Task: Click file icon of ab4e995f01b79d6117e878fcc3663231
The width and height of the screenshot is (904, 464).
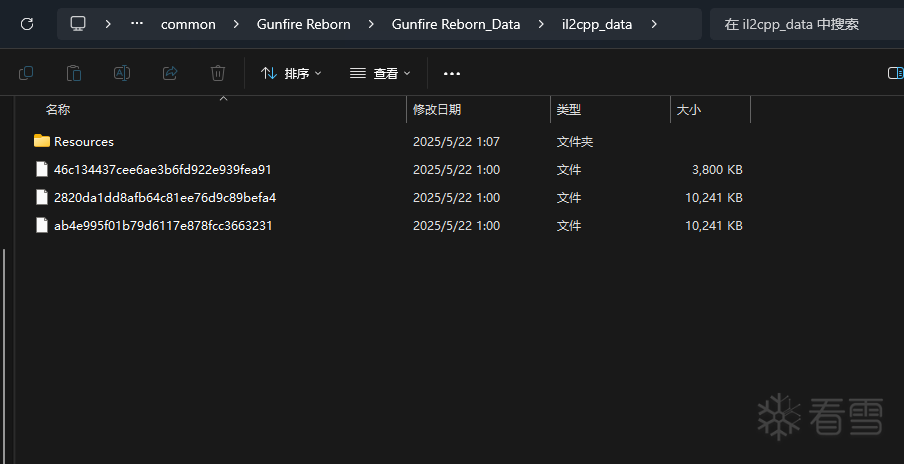Action: (42, 225)
